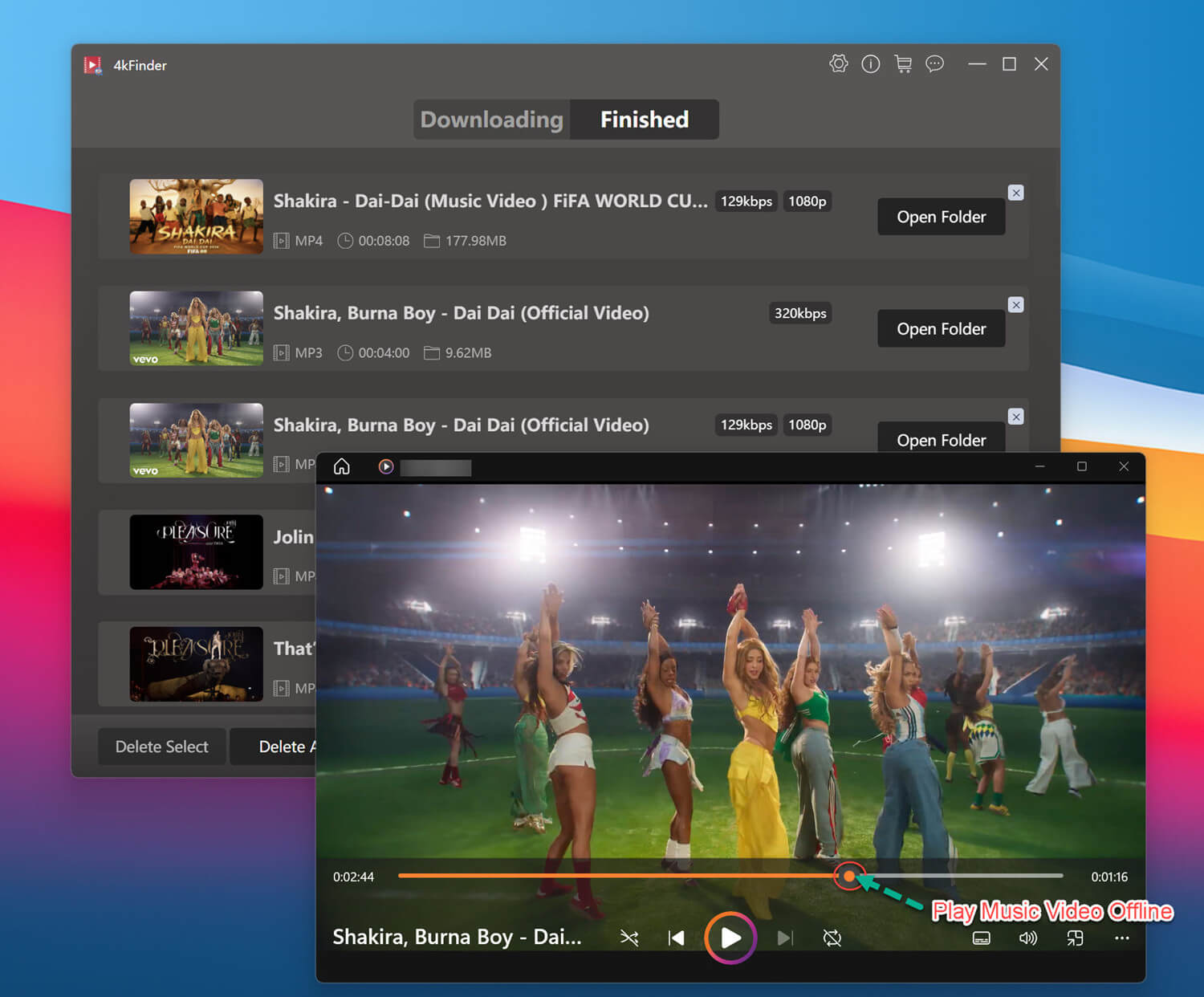Open the thumbnail of the MP3 Dai Dai item
Screen dimensions: 1204x997
click(197, 328)
